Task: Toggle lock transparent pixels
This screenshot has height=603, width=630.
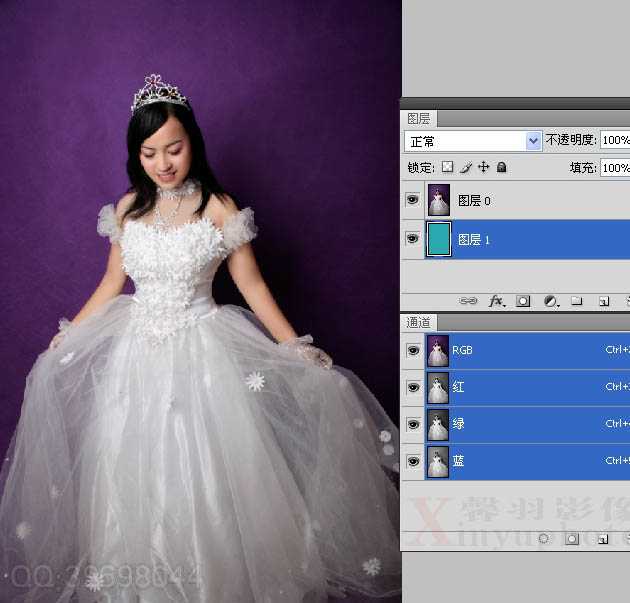Action: tap(447, 167)
